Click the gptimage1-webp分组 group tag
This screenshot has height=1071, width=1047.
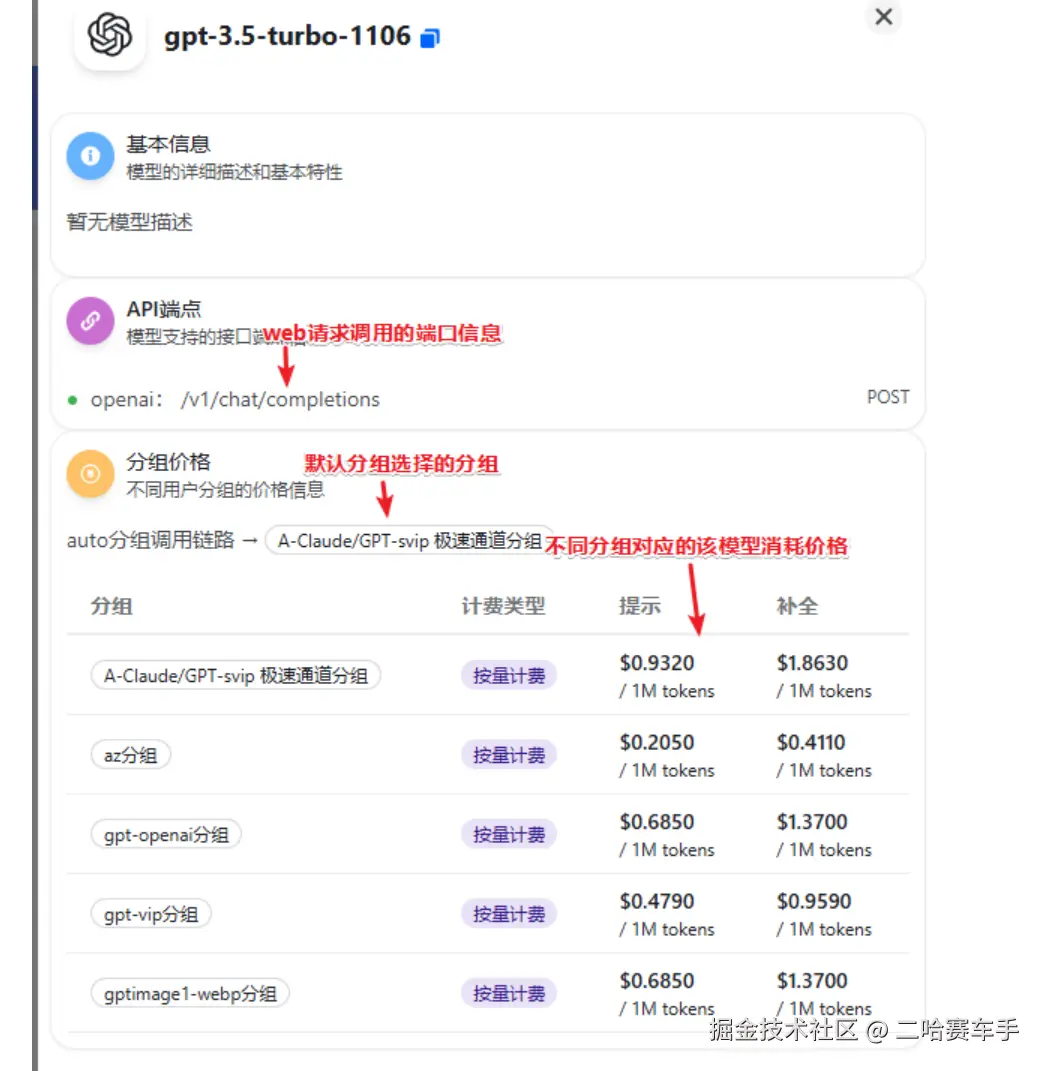point(190,993)
